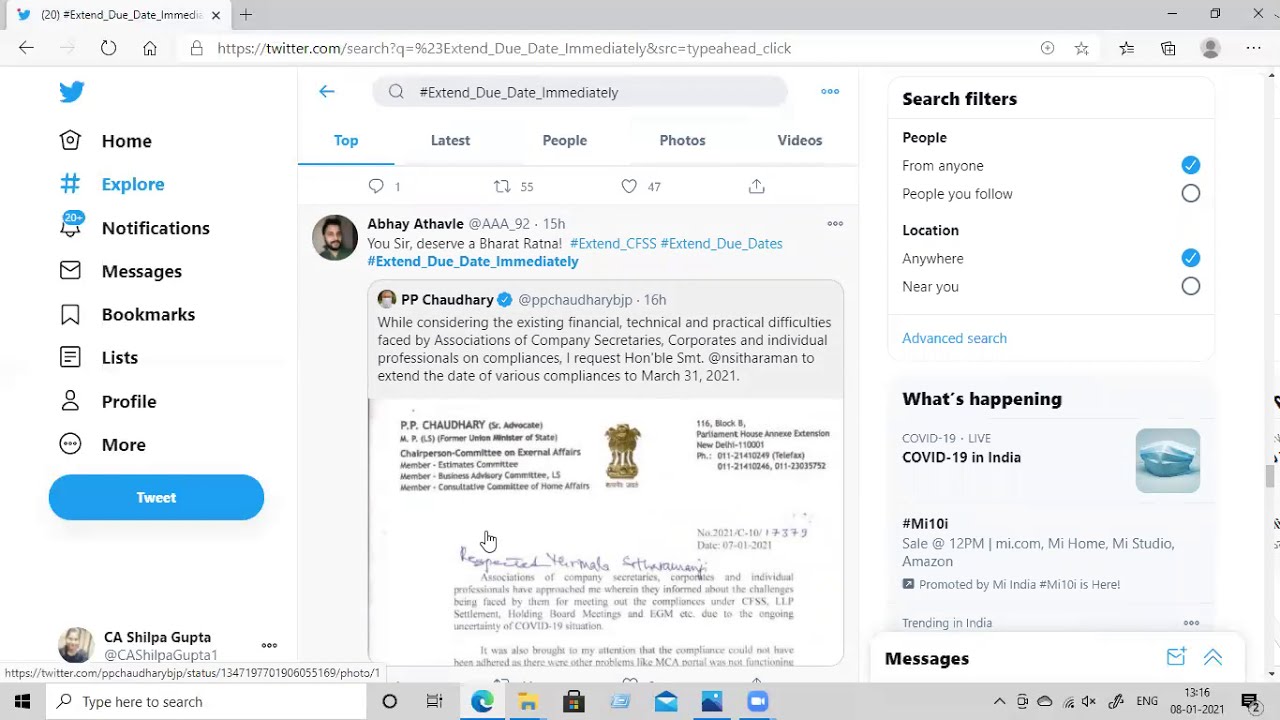Image resolution: width=1280 pixels, height=720 pixels.
Task: Reload the page
Action: (x=108, y=48)
